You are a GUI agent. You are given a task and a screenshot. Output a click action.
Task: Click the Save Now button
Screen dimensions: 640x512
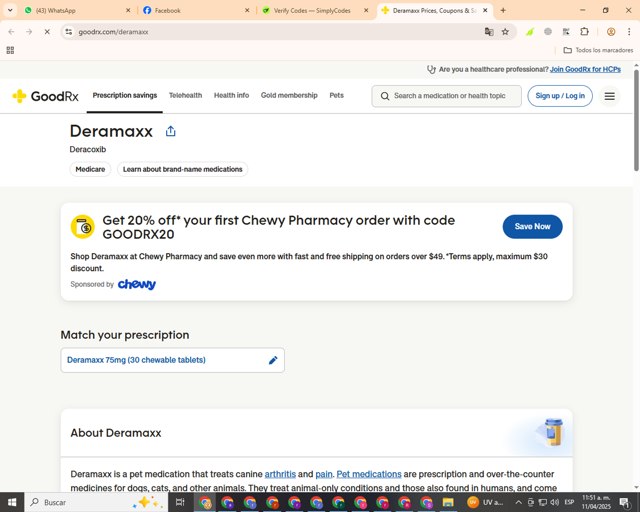[x=532, y=227]
